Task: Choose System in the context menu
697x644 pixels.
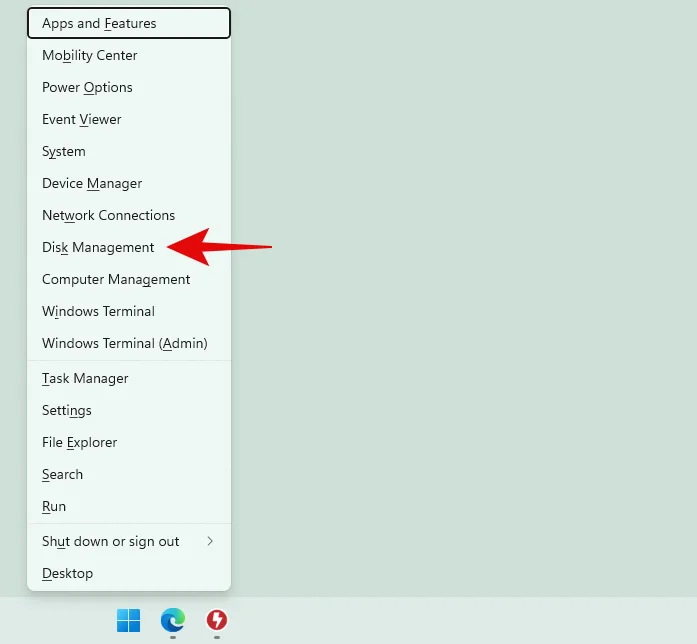Action: click(64, 151)
